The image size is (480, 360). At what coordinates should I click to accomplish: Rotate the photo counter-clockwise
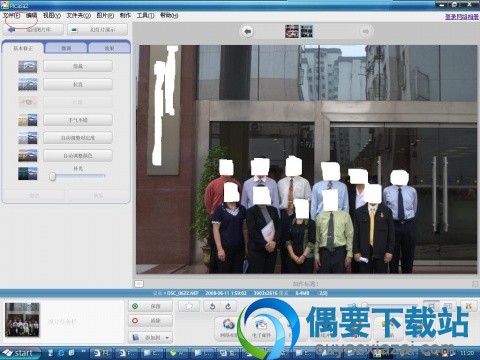coord(212,306)
